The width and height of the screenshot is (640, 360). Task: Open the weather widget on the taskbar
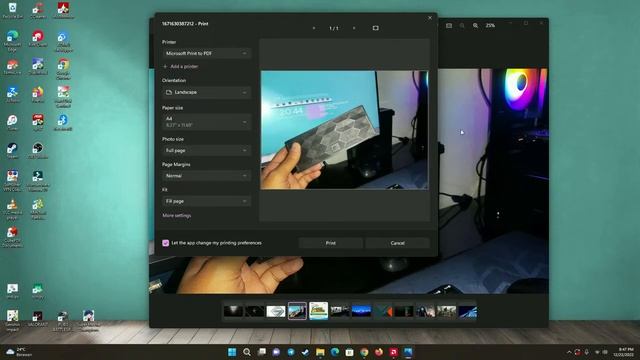[19, 352]
